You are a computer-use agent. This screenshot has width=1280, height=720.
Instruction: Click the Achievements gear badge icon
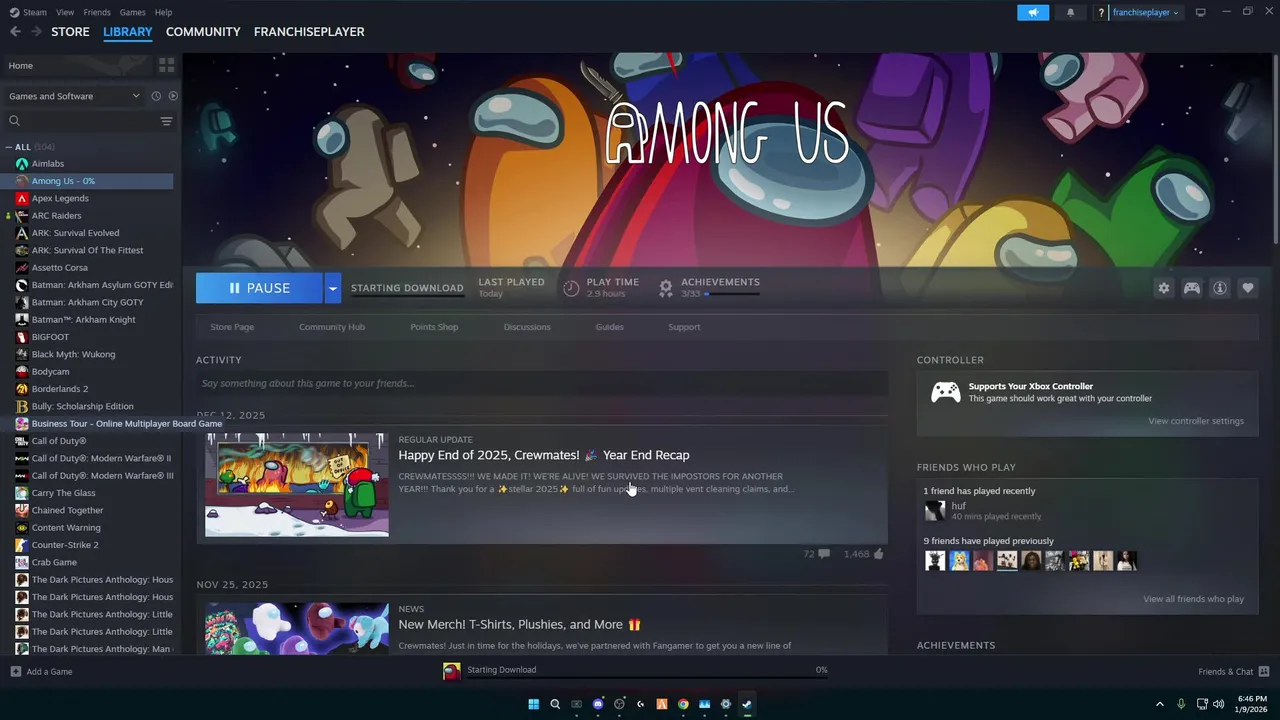tap(666, 288)
